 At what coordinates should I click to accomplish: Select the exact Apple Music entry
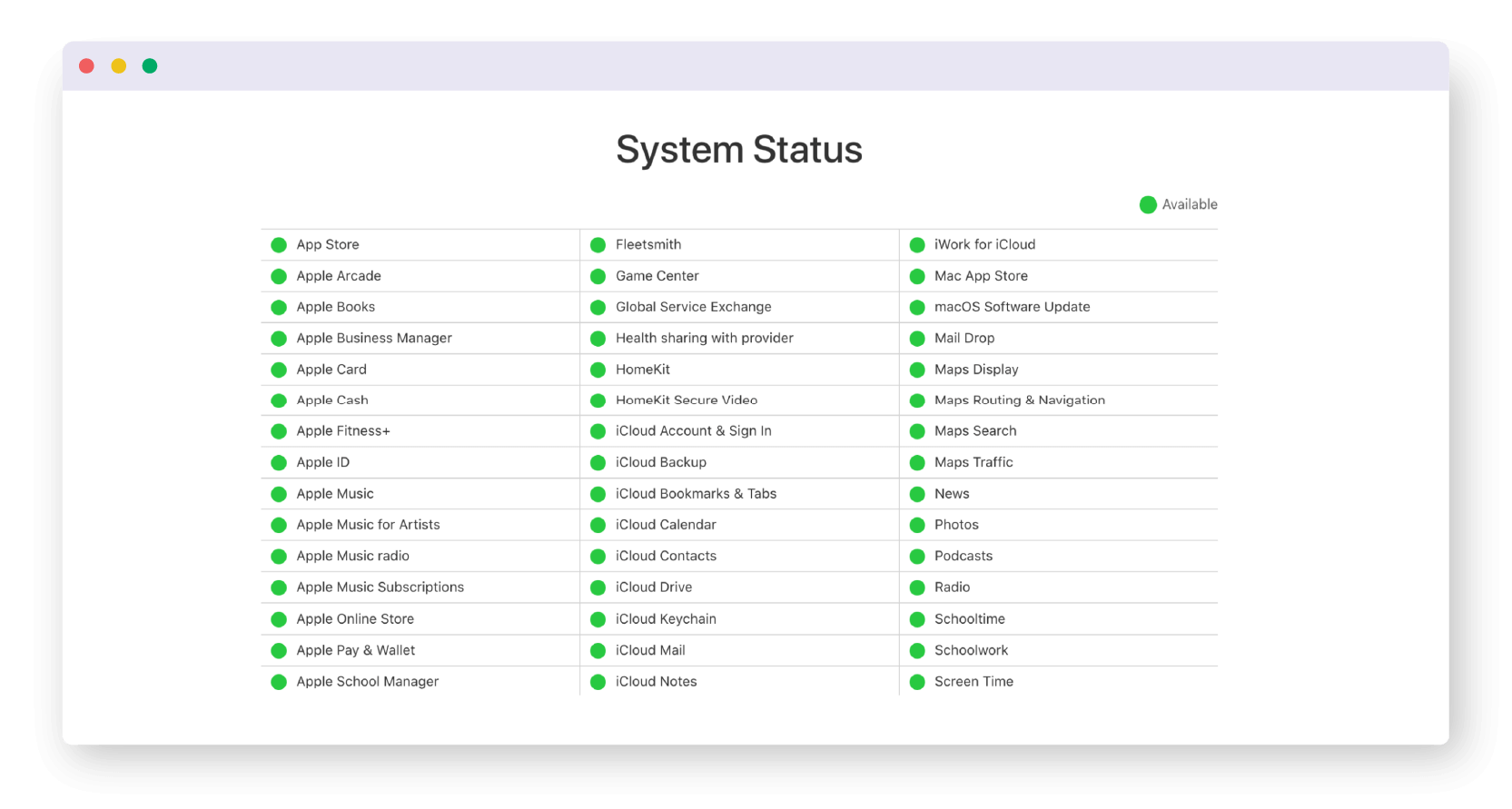pyautogui.click(x=335, y=494)
